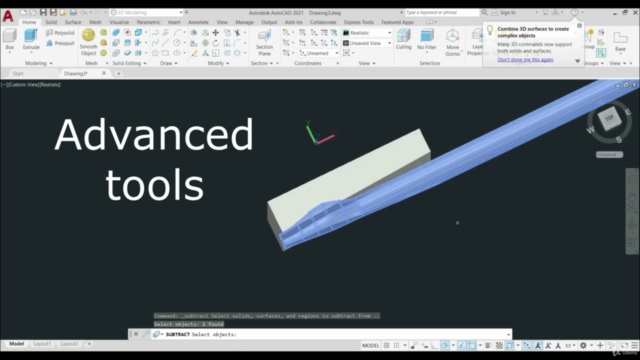Activate the Presspull tool

(60, 43)
